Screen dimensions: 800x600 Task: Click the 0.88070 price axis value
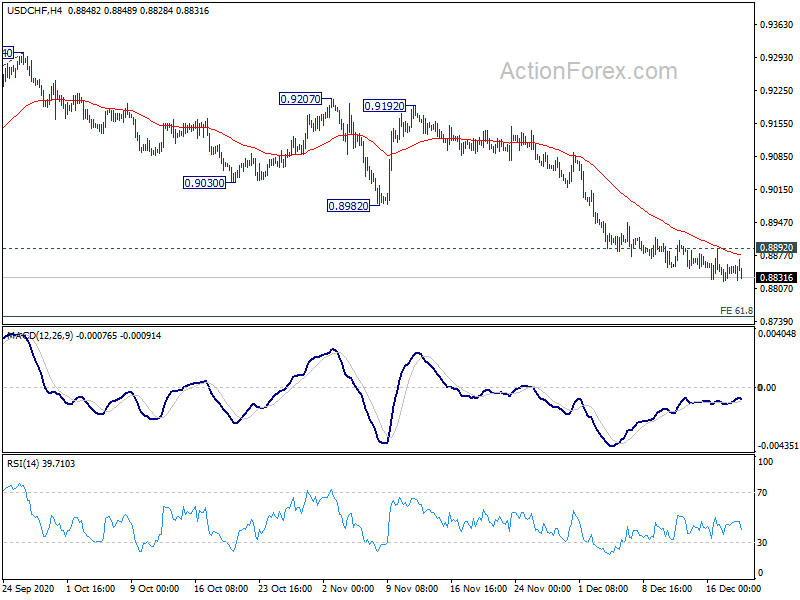[777, 289]
